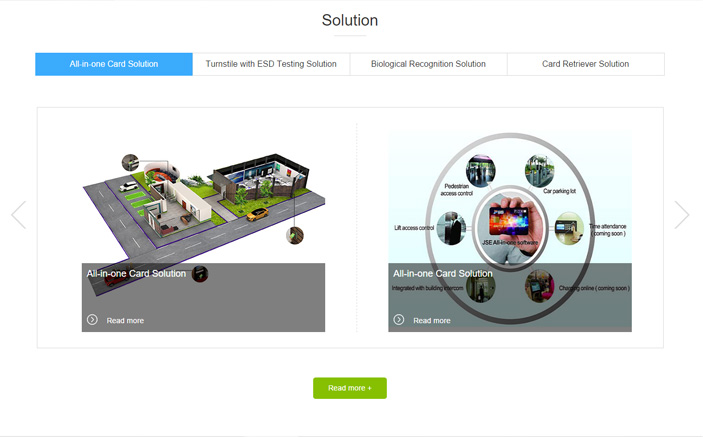The image size is (703, 437).
Task: Click the Pedestrian access control label
Action: click(x=456, y=190)
